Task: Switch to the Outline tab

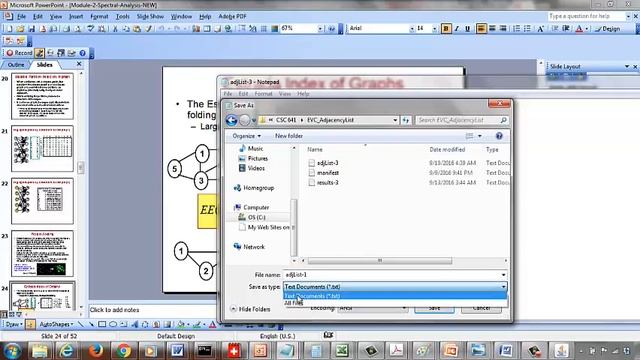Action: (16, 65)
